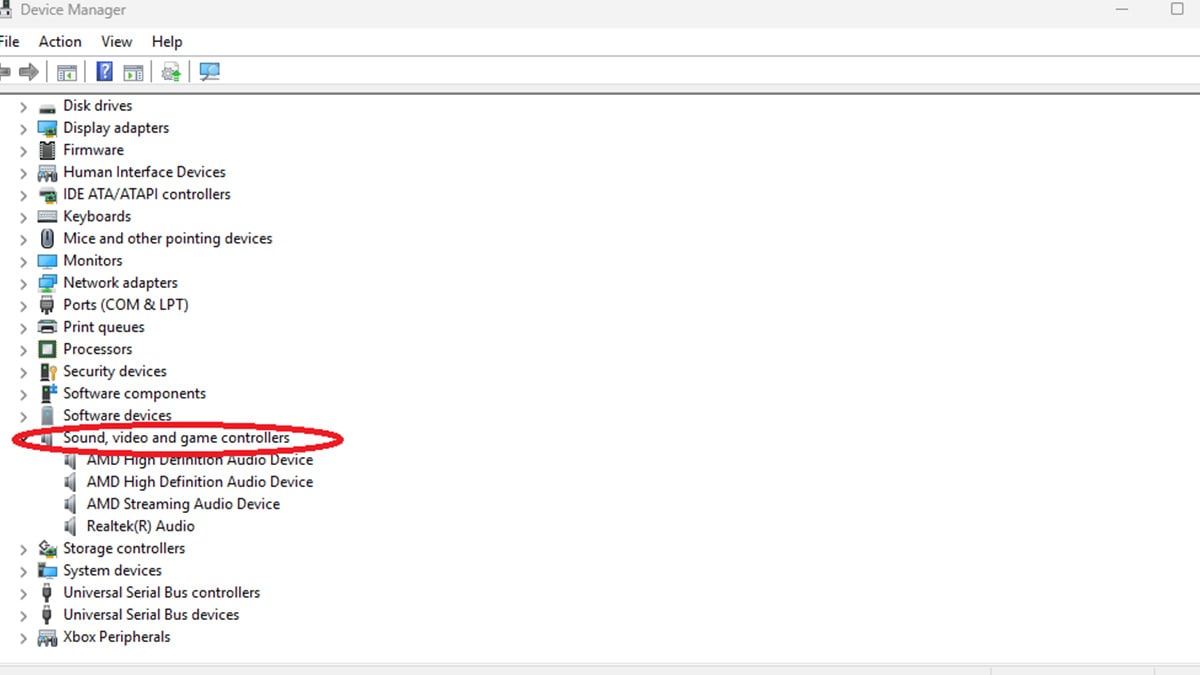Expand the Storage controllers node arrow

pyautogui.click(x=23, y=548)
